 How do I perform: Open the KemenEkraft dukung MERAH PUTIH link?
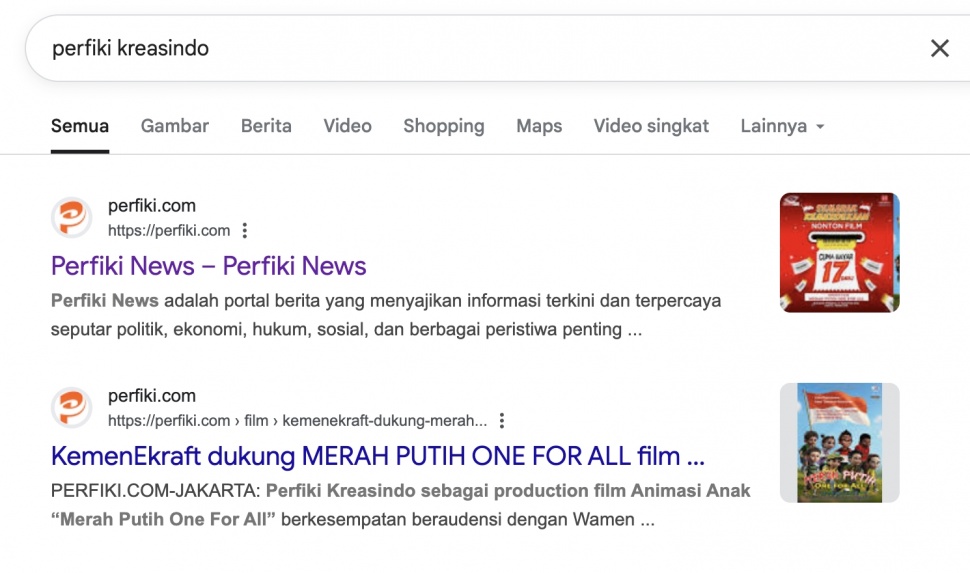pos(379,457)
